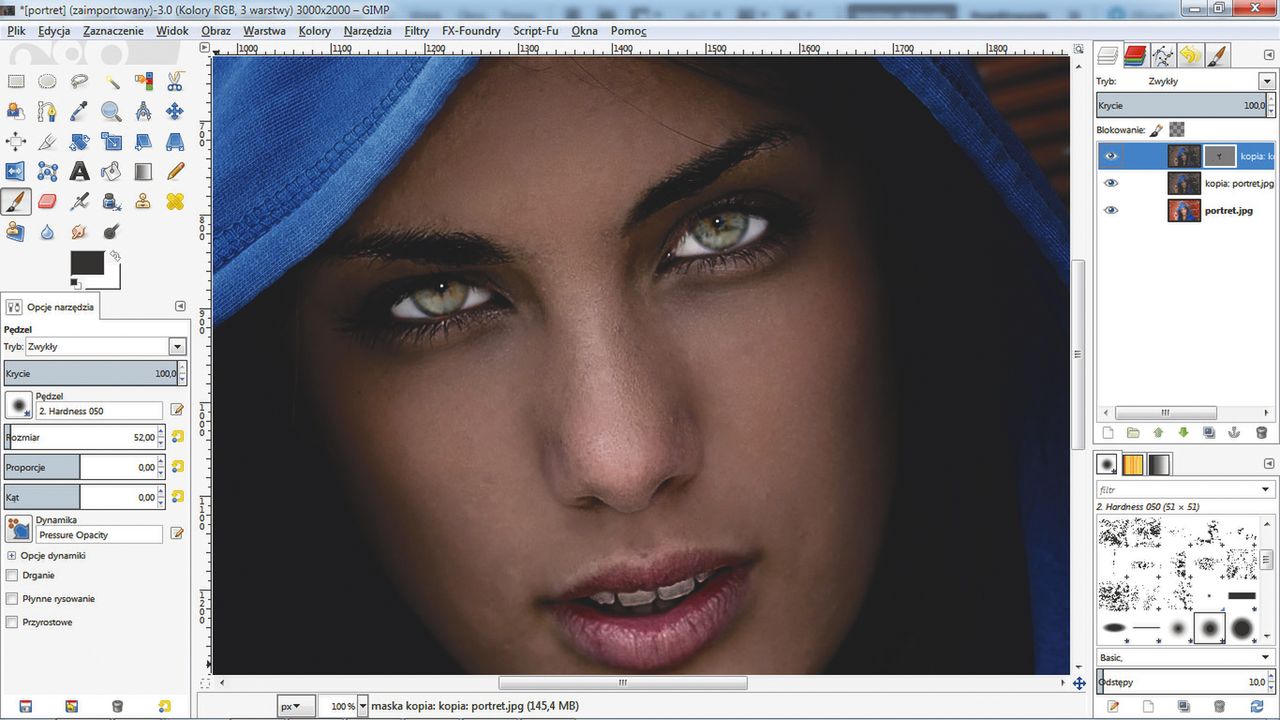Open the px unit dropdown in status bar
The height and width of the screenshot is (720, 1280).
coord(297,706)
